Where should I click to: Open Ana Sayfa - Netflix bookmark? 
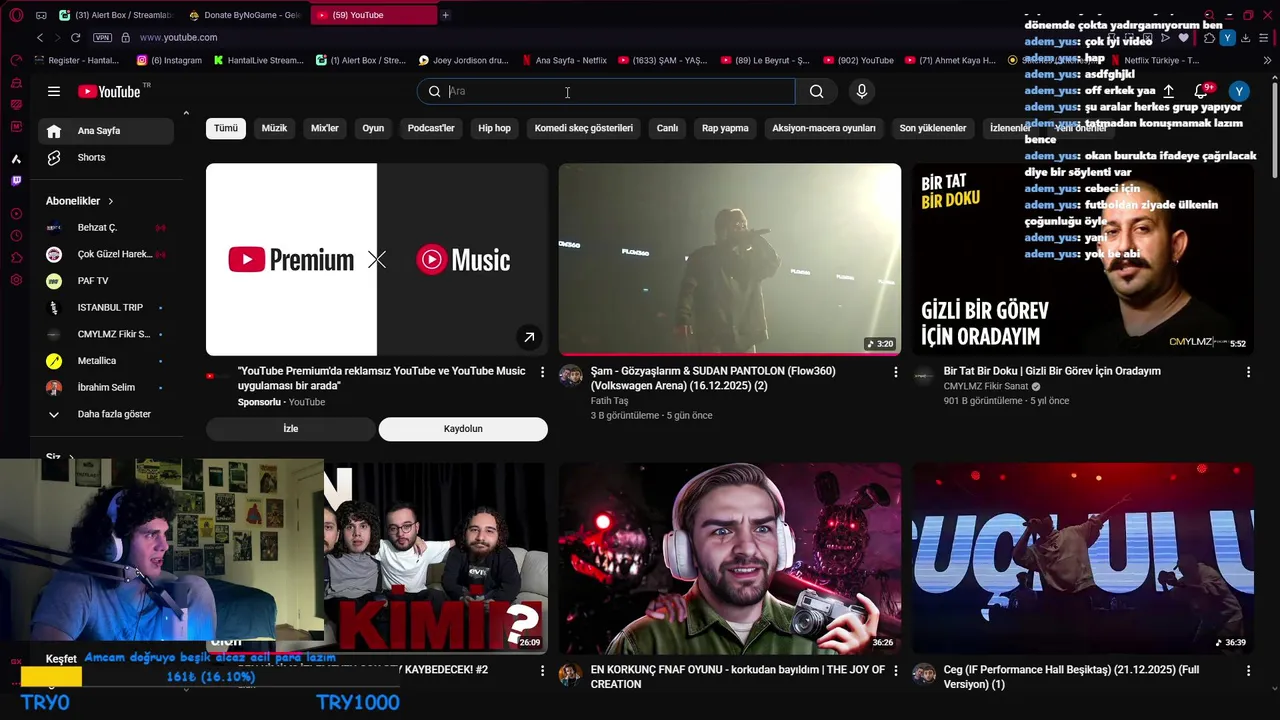(565, 60)
